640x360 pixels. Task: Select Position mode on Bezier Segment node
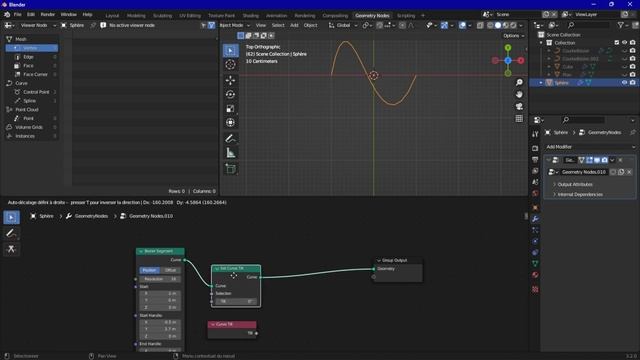[x=149, y=270]
